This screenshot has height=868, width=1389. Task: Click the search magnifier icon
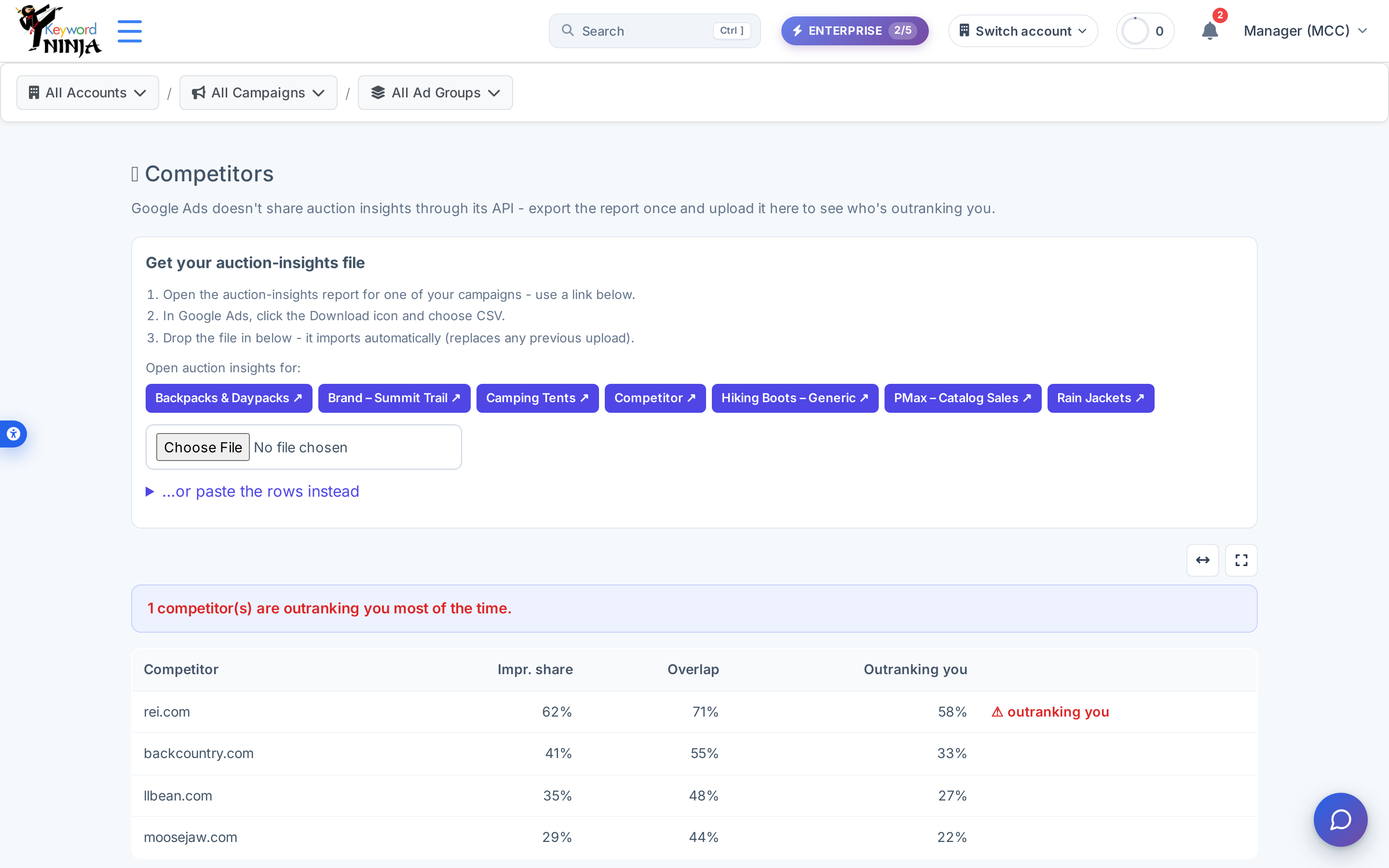tap(568, 30)
